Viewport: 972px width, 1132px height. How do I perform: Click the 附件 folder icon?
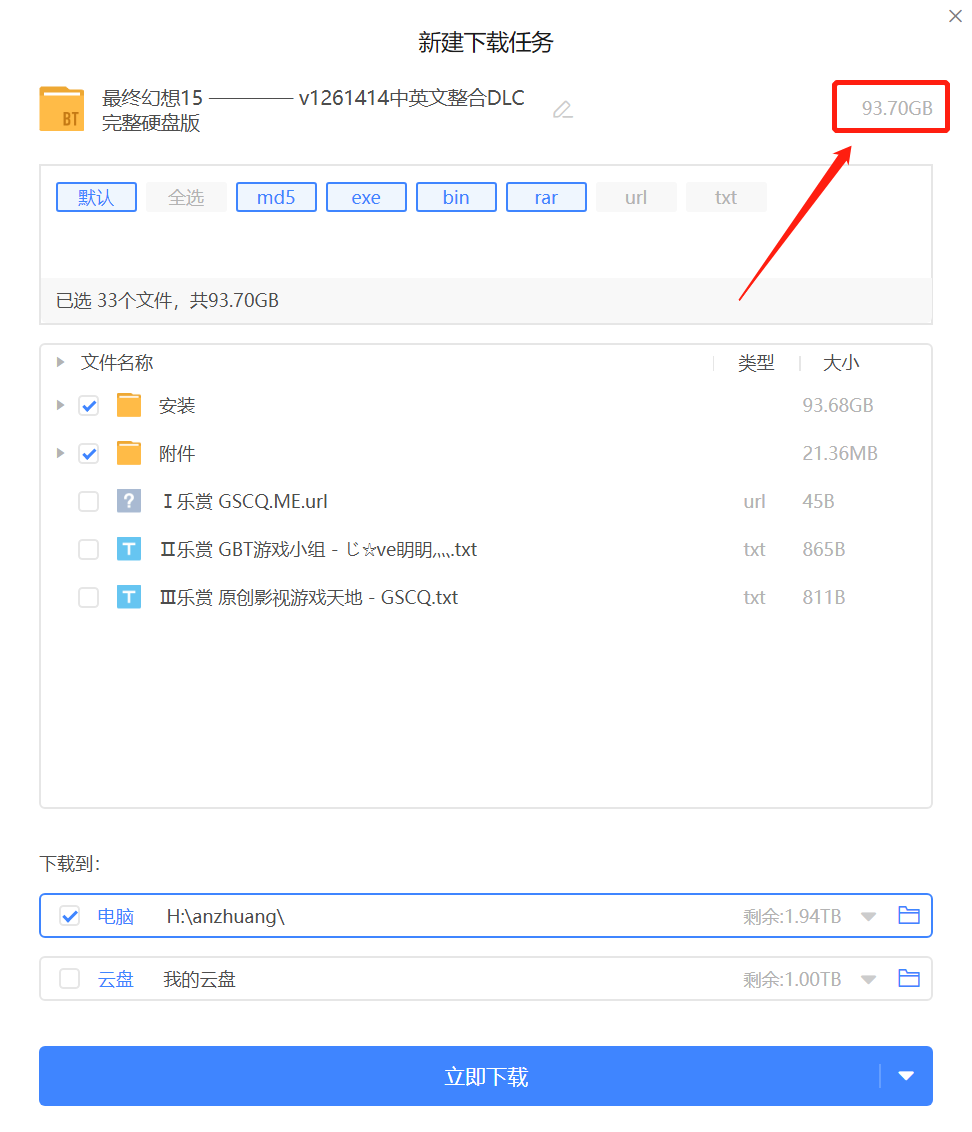129,453
